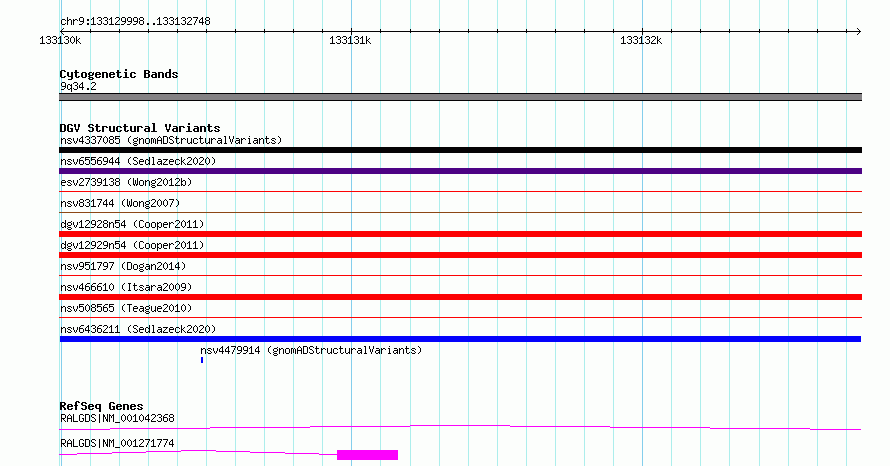This screenshot has height=466, width=890.
Task: Open the RALGDS|NM_001042368 transcript label
Action: [x=117, y=418]
